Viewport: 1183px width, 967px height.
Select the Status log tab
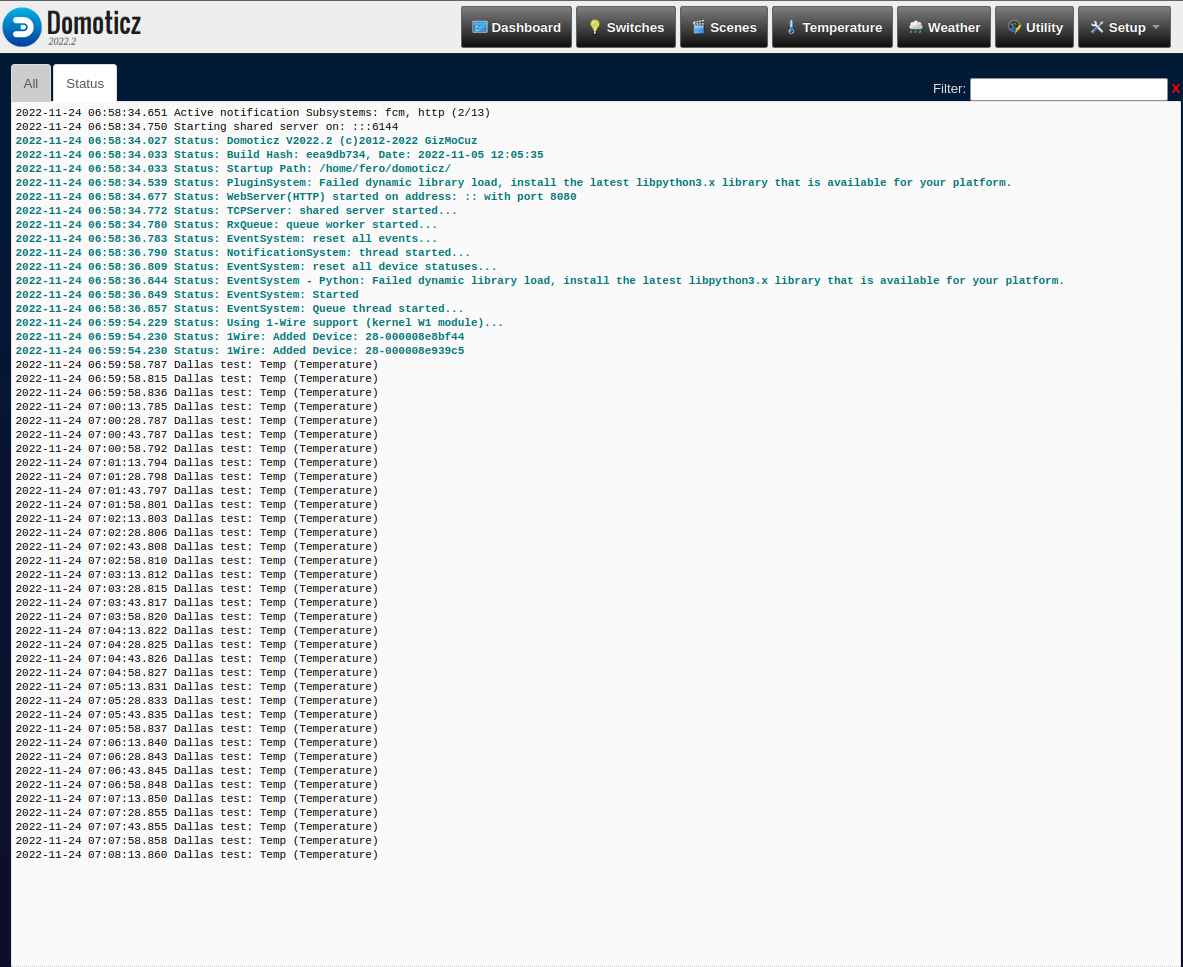(84, 83)
